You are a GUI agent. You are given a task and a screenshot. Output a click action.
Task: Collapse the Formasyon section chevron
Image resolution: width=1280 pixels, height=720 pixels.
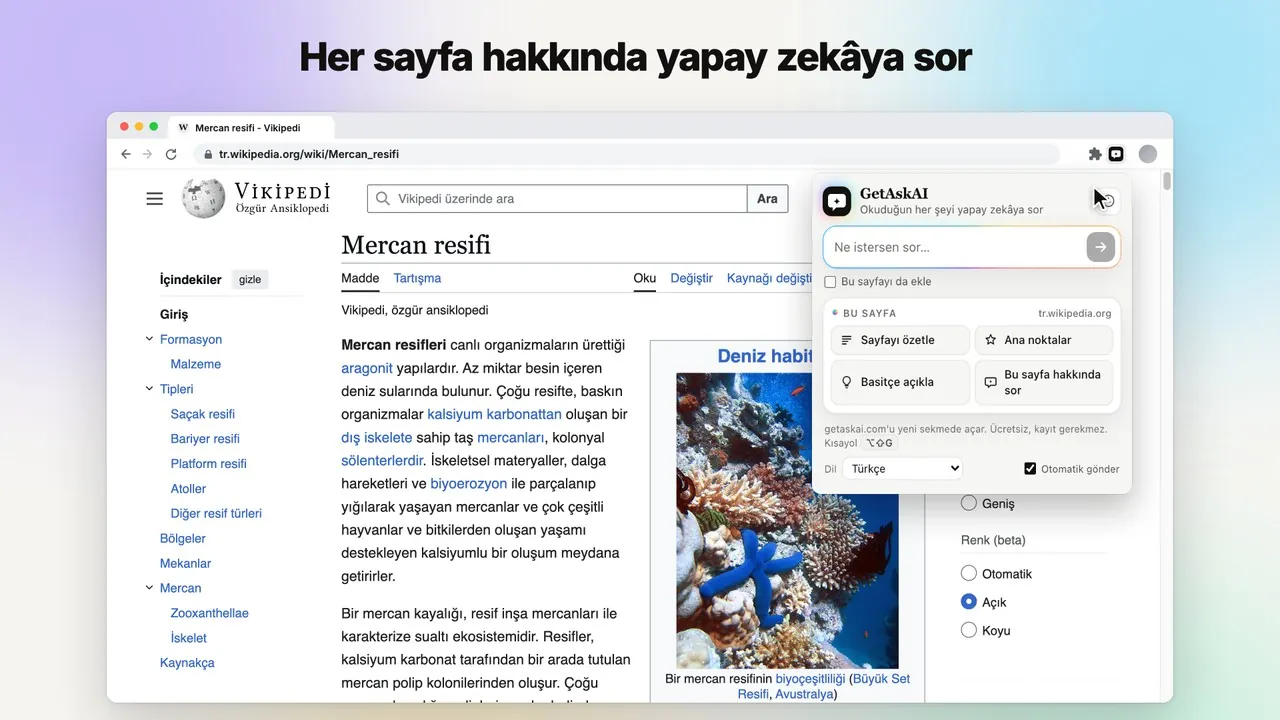click(149, 339)
